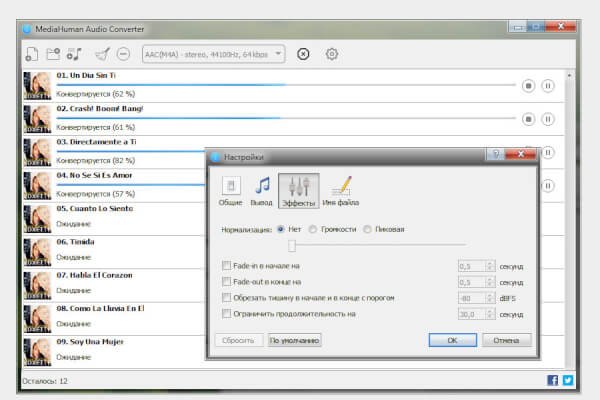This screenshot has width=600, height=400.
Task: Stop conversion of 02. Crash! Boom! Bang!
Action: tap(528, 119)
